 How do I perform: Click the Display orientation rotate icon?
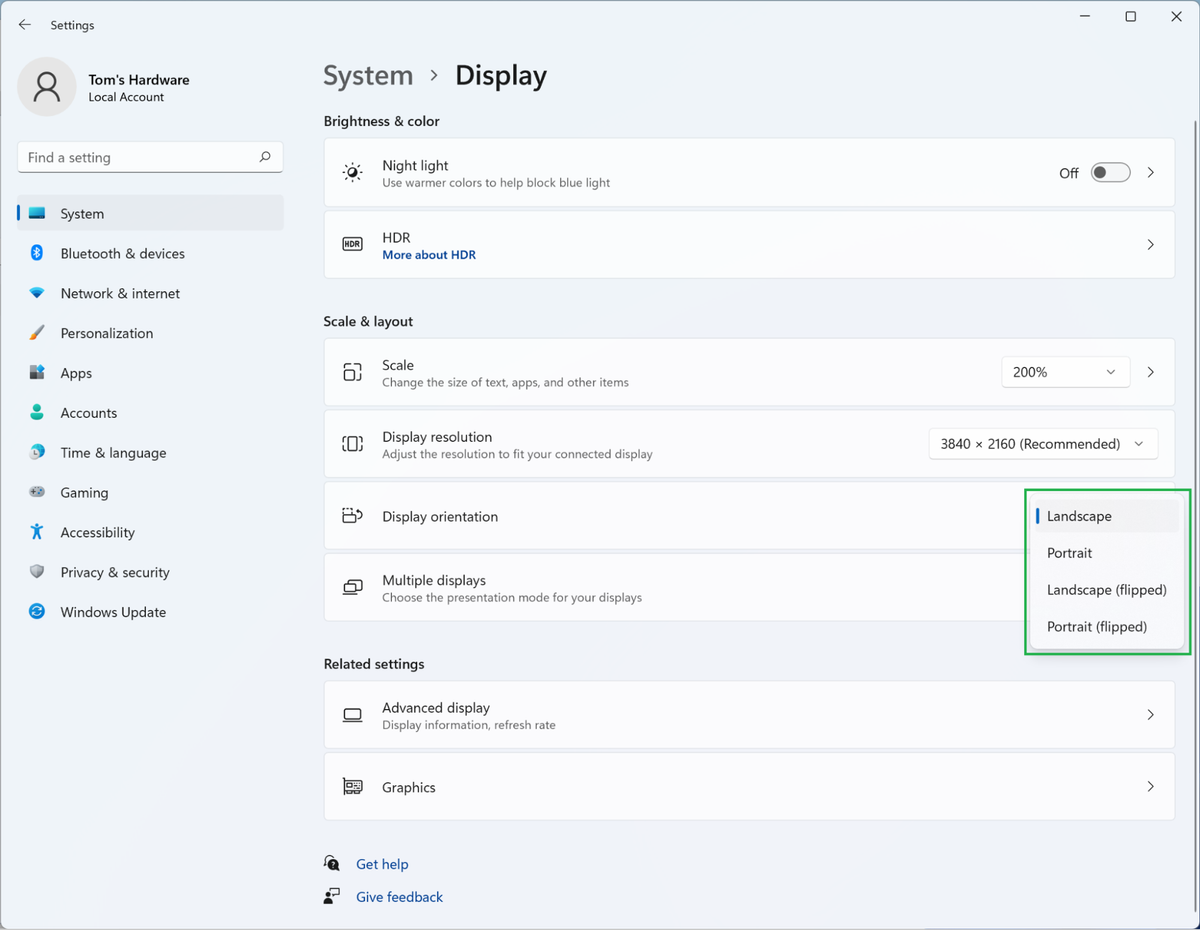coord(352,515)
